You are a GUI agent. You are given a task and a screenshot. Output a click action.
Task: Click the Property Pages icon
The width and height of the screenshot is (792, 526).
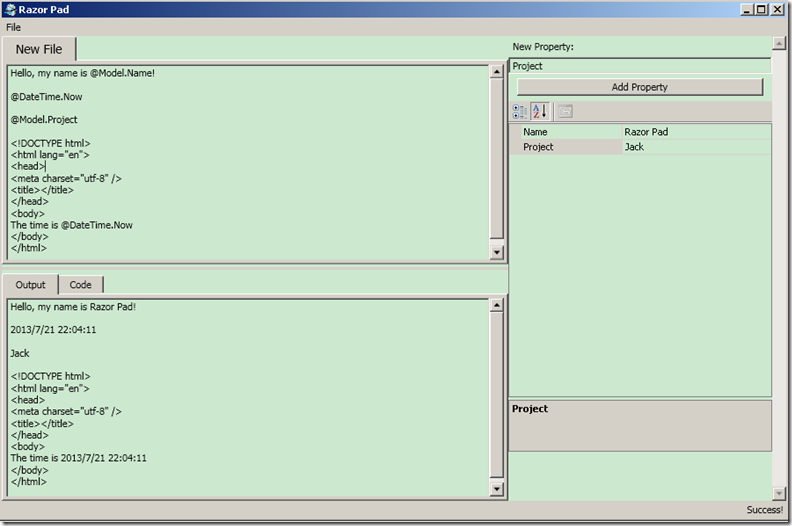click(x=565, y=111)
